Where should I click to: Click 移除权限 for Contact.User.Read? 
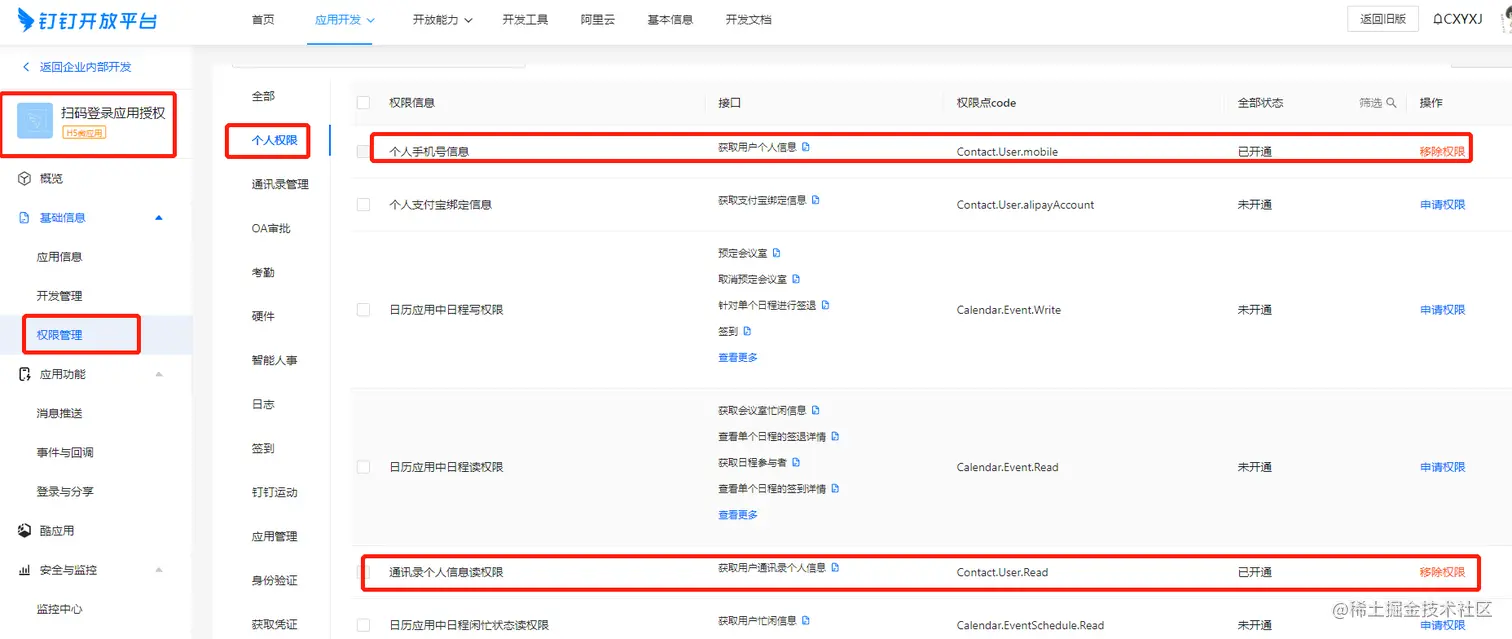pos(1442,572)
